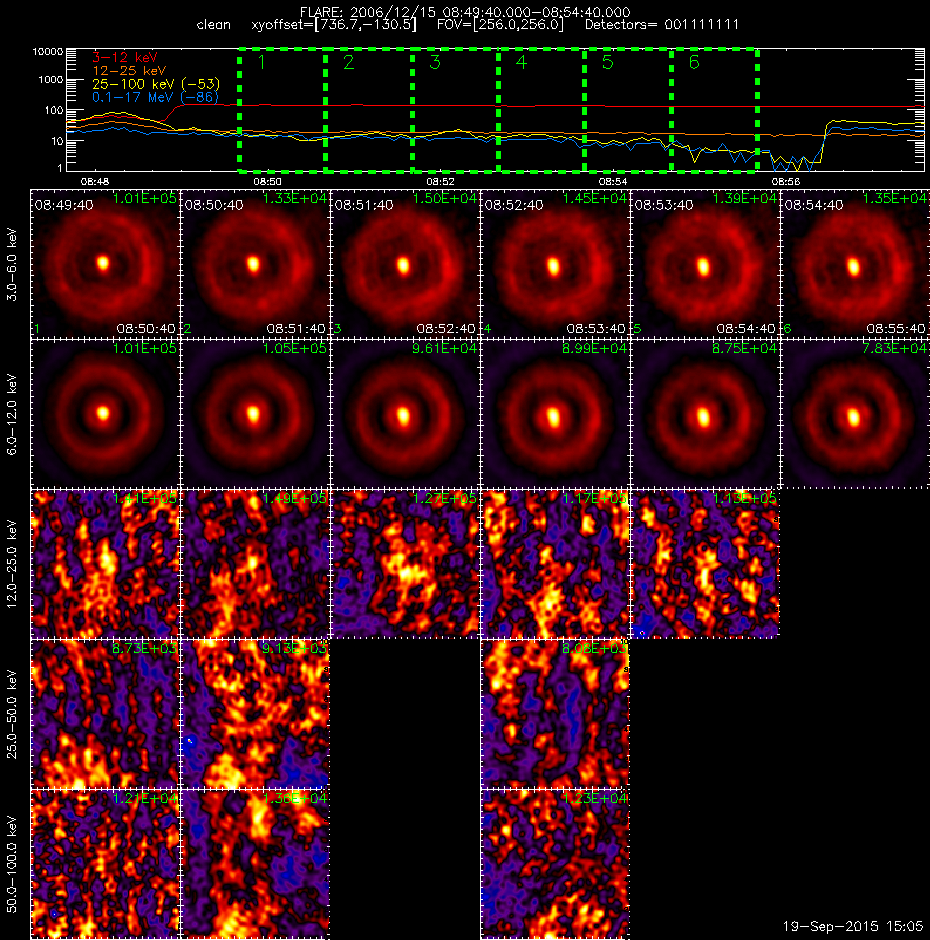Click the 1.33E+04 value in the 3.0-6.0 keV row

tap(294, 198)
